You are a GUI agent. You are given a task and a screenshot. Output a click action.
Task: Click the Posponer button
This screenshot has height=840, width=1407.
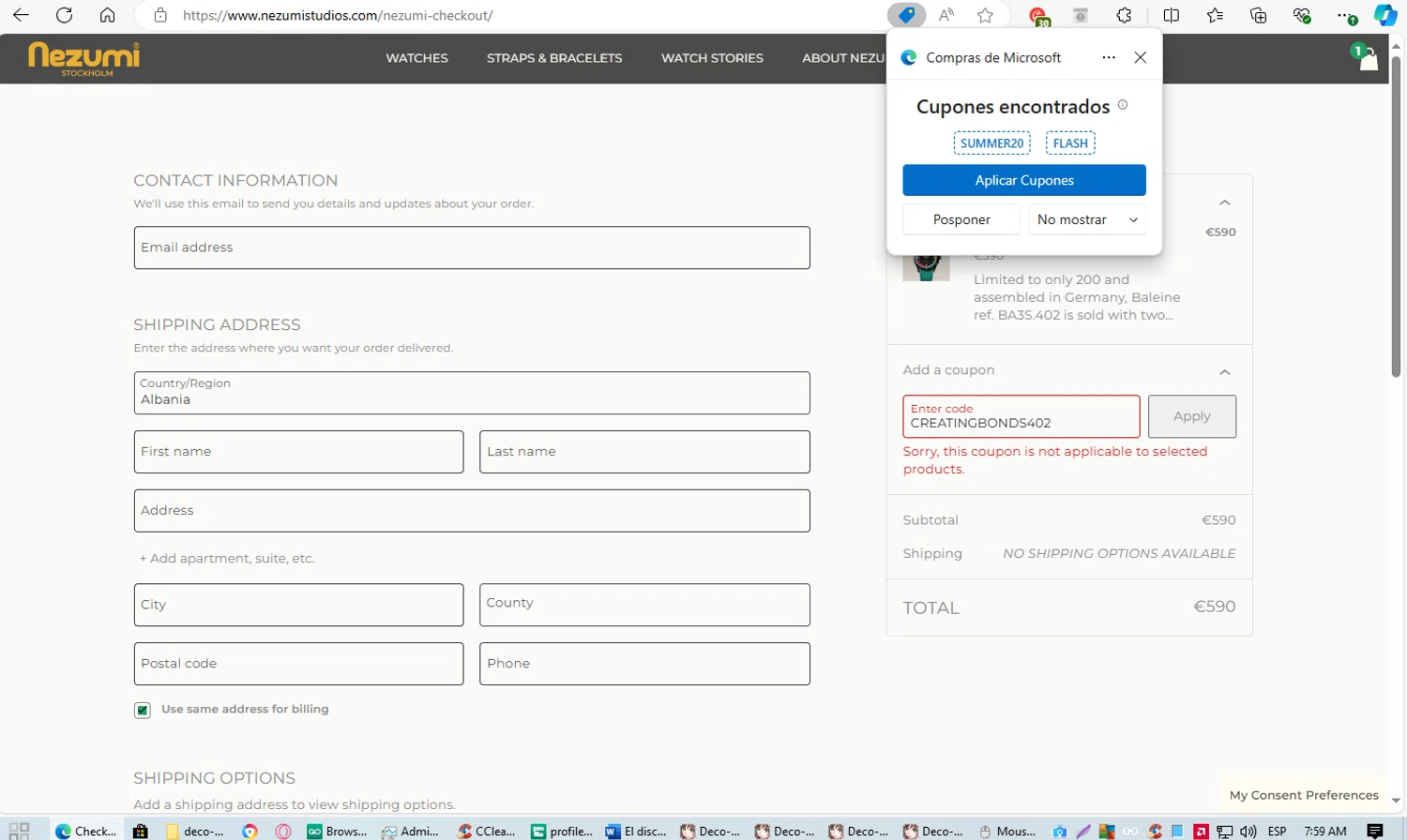point(961,219)
